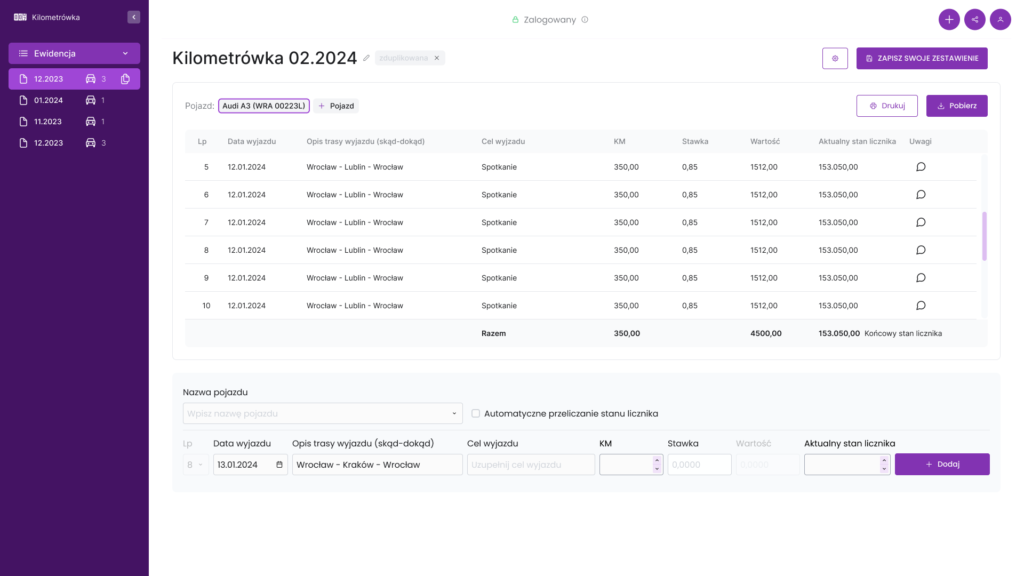1024x576 pixels.
Task: Click the pencil icon next to Kilometrówka 02.2024
Action: click(x=366, y=57)
